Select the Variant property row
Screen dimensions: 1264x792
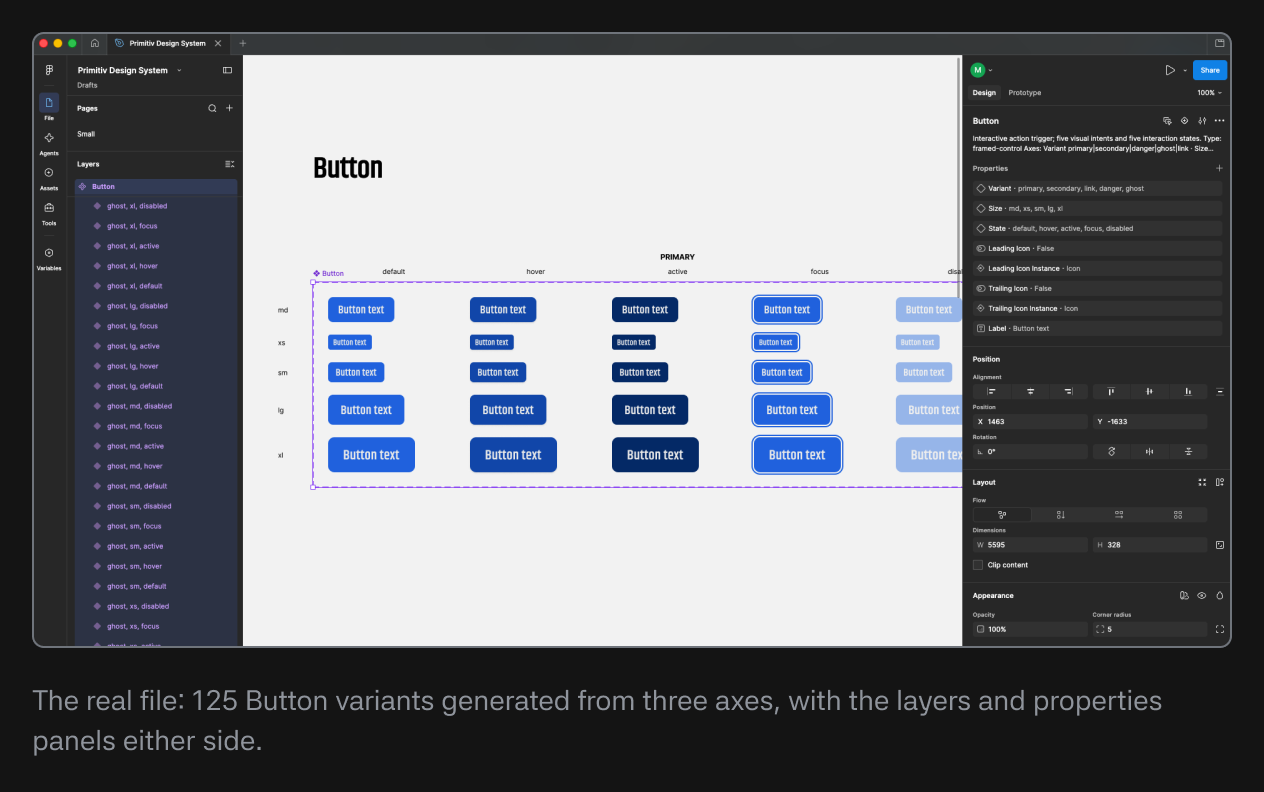pyautogui.click(x=1098, y=188)
